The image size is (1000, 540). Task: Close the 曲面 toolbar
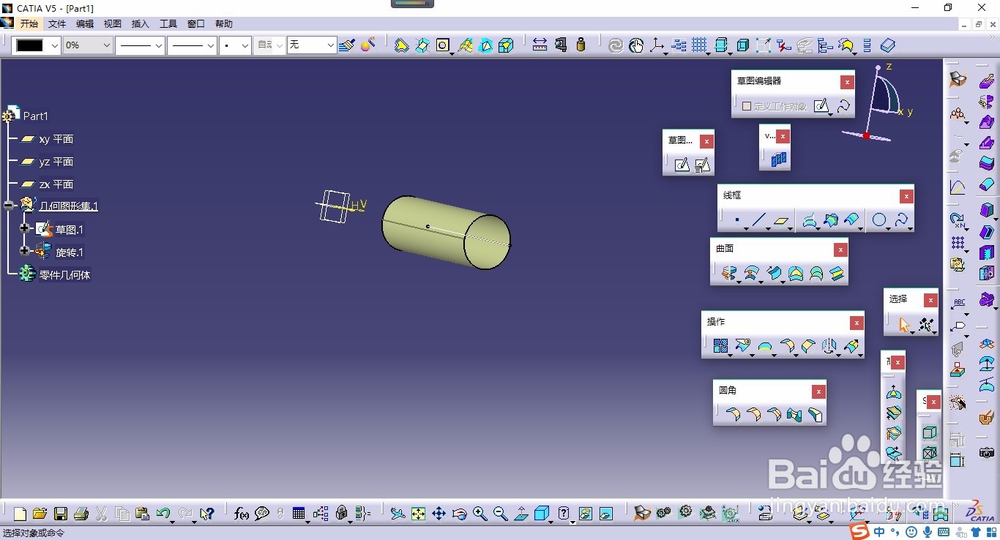click(841, 250)
